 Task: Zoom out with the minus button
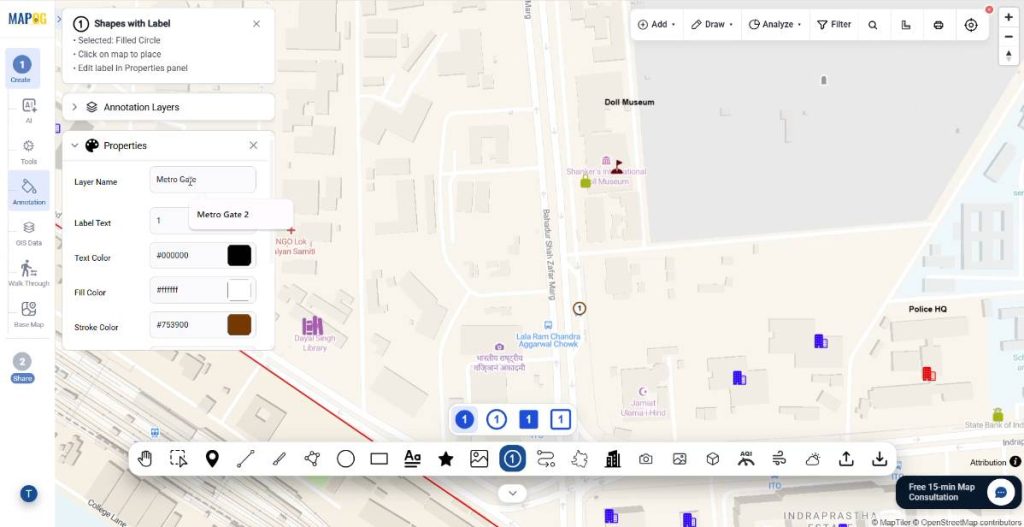(x=1009, y=37)
